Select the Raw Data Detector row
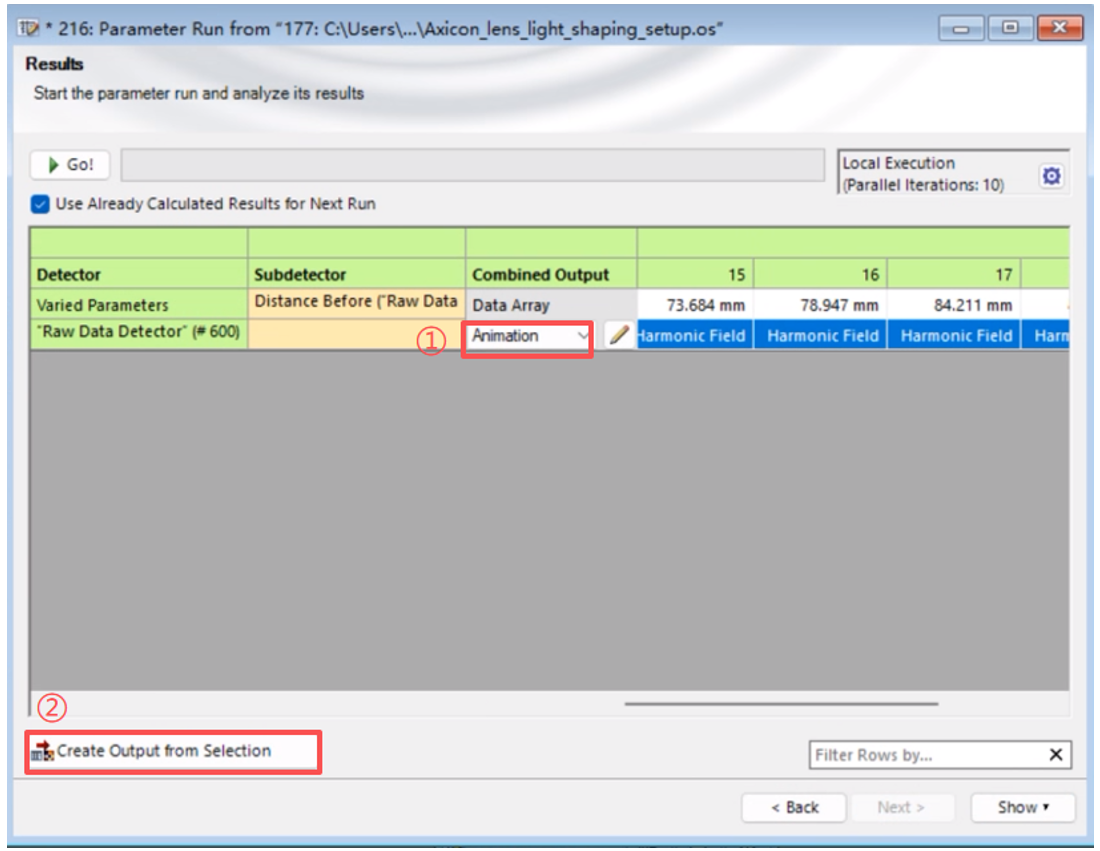 point(138,333)
